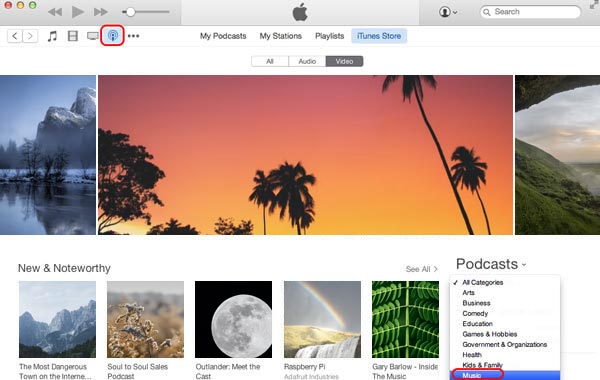The width and height of the screenshot is (600, 380).
Task: Select the Arts category
Action: 505,293
